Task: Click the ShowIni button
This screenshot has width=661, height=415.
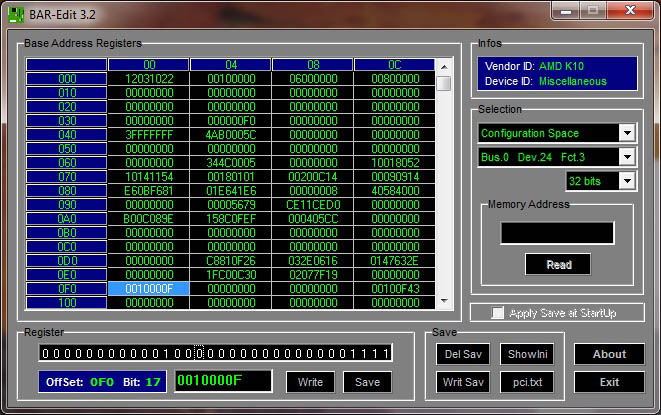Action: click(527, 354)
